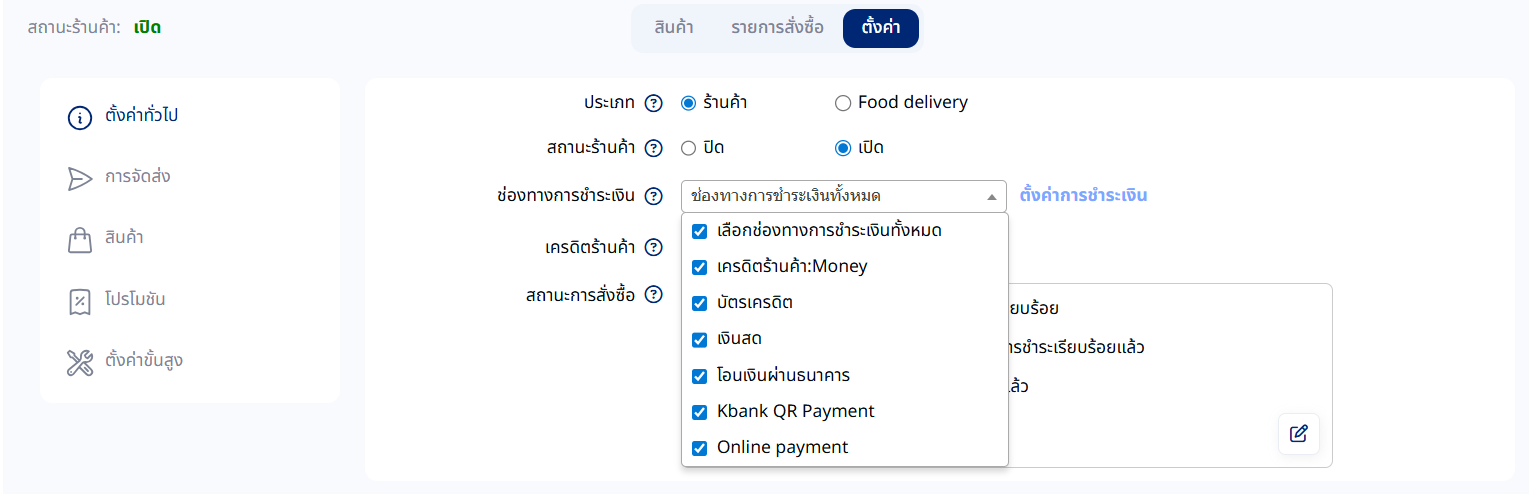Click the general settings info icon
The image size is (1529, 494).
(x=80, y=117)
